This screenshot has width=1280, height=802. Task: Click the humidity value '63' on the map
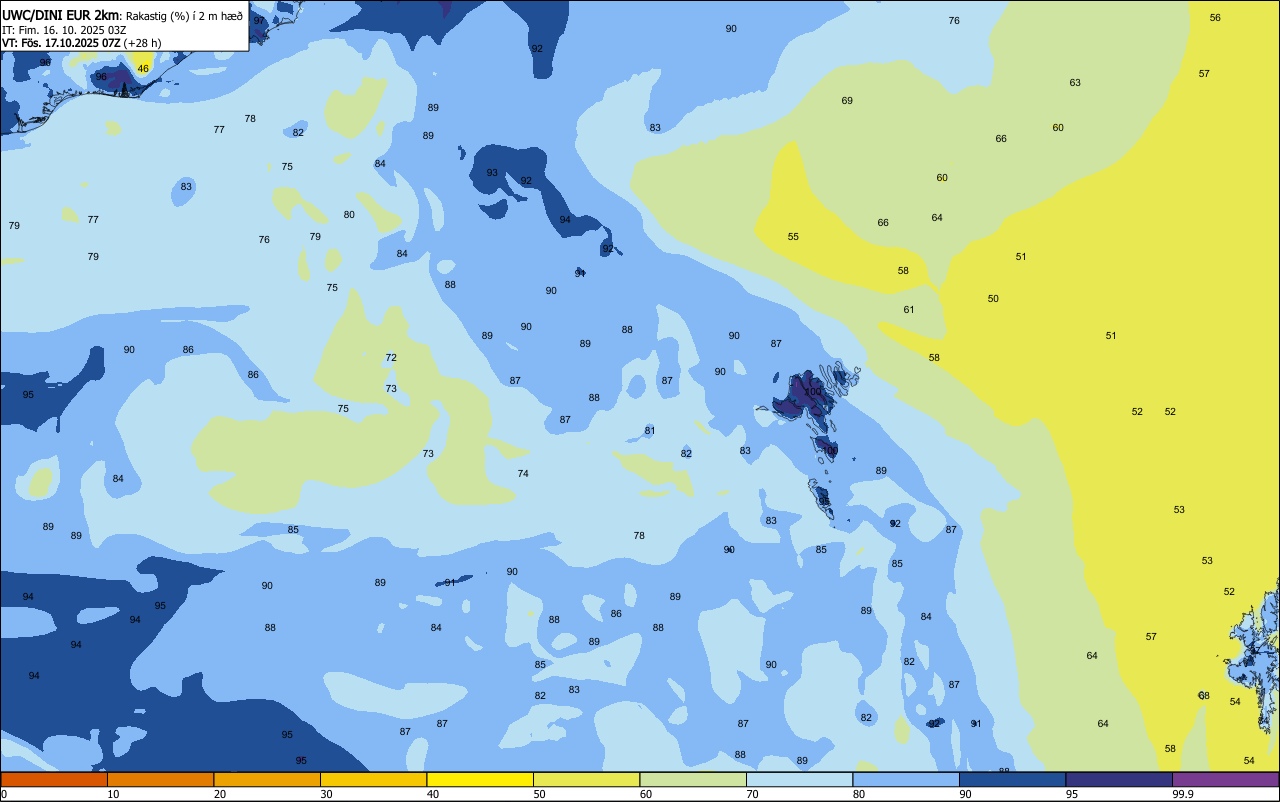pyautogui.click(x=1075, y=83)
